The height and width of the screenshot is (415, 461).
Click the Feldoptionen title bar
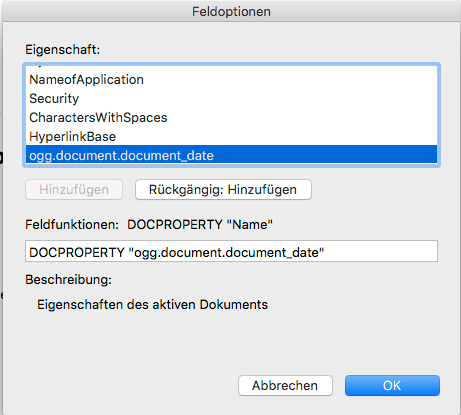231,11
